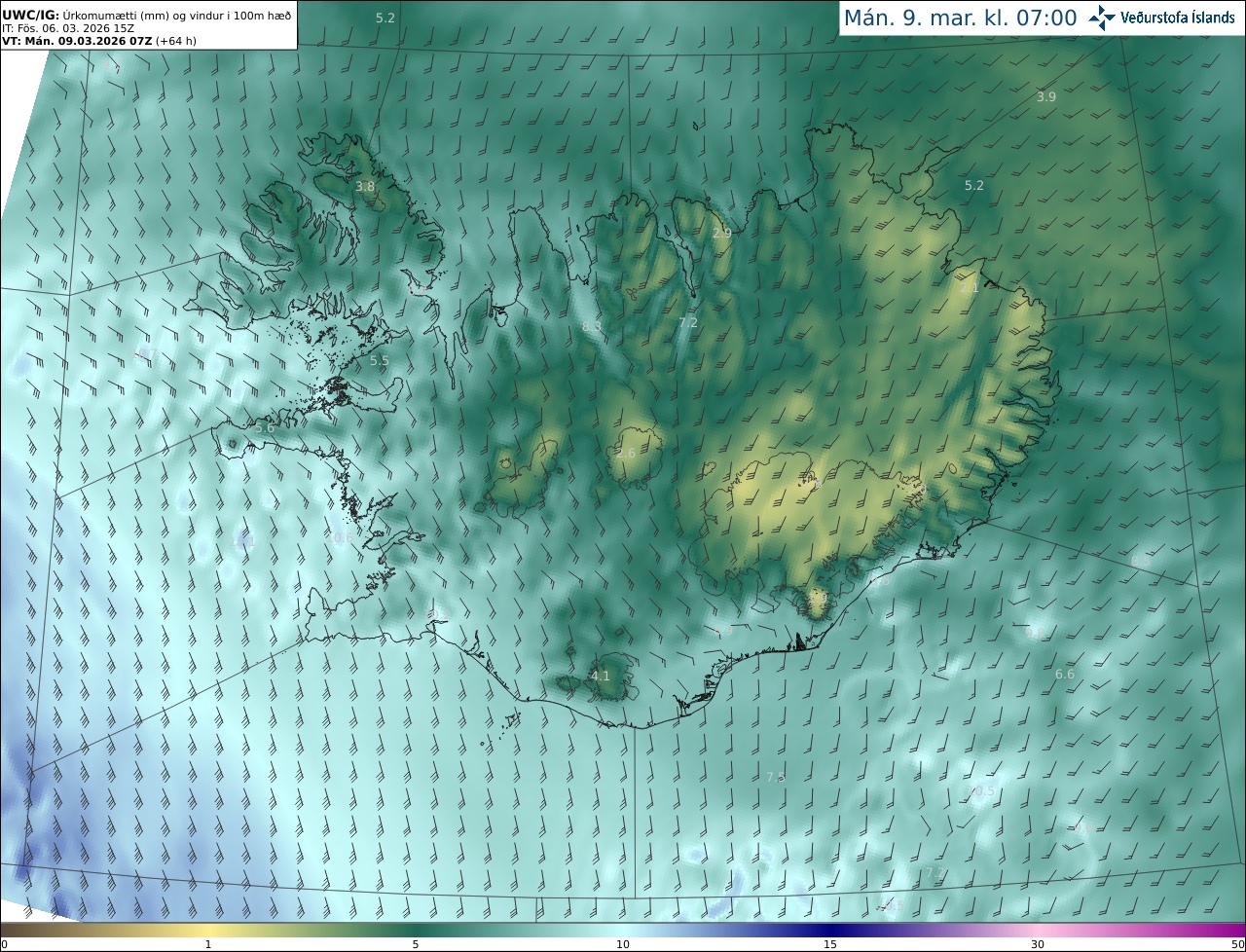1246x952 pixels.
Task: Click the 8.3 value on the map
Action: [x=591, y=326]
